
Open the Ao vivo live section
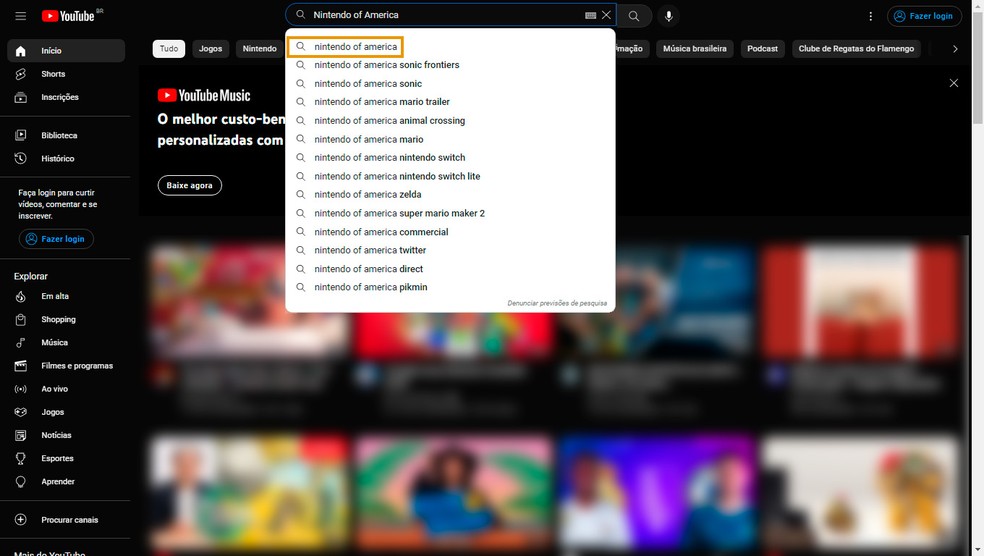[66, 389]
